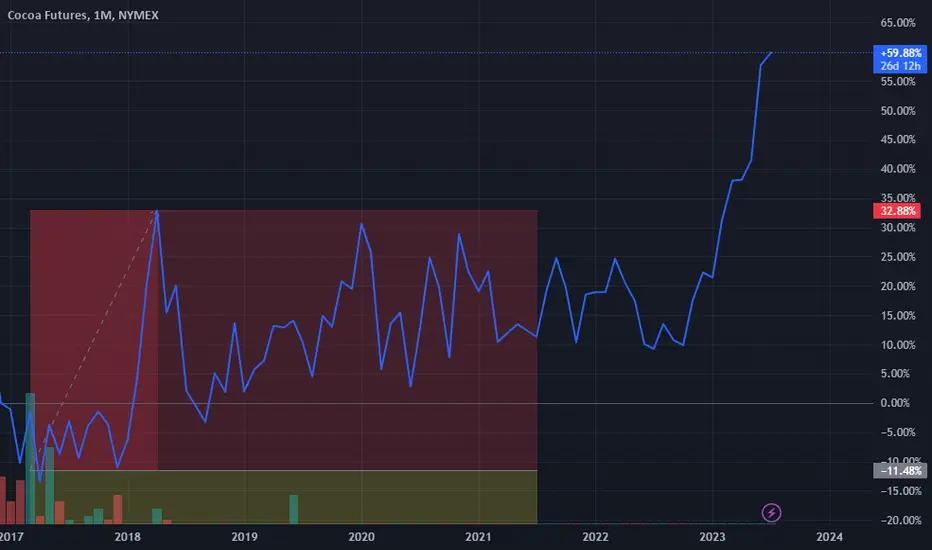Click the 25.00% axis label

tap(898, 257)
